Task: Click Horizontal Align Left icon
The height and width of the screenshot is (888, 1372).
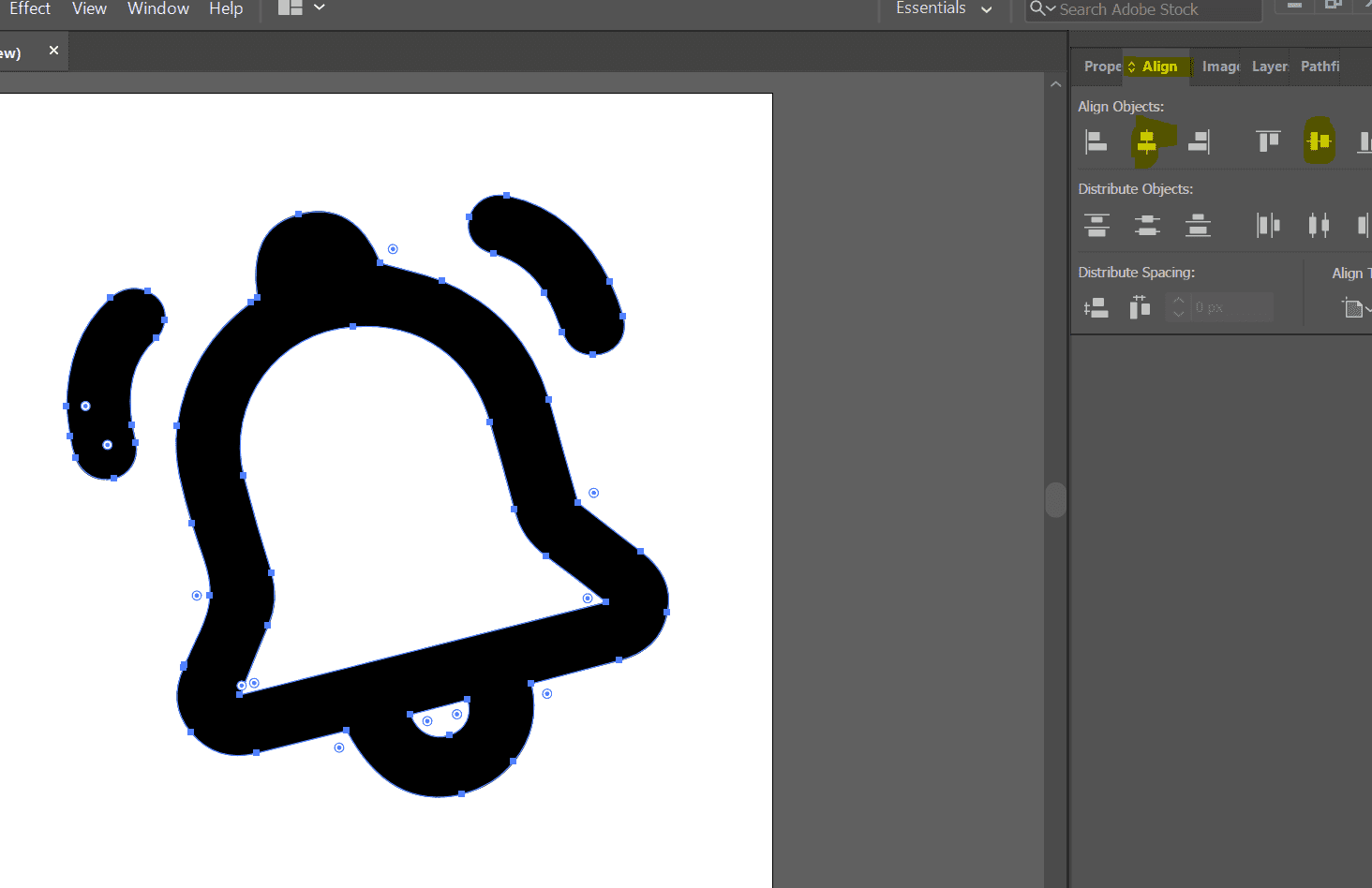Action: point(1096,141)
